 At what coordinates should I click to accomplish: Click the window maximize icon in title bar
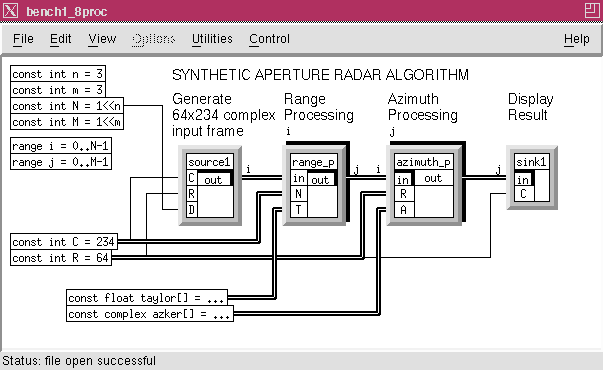(x=592, y=10)
